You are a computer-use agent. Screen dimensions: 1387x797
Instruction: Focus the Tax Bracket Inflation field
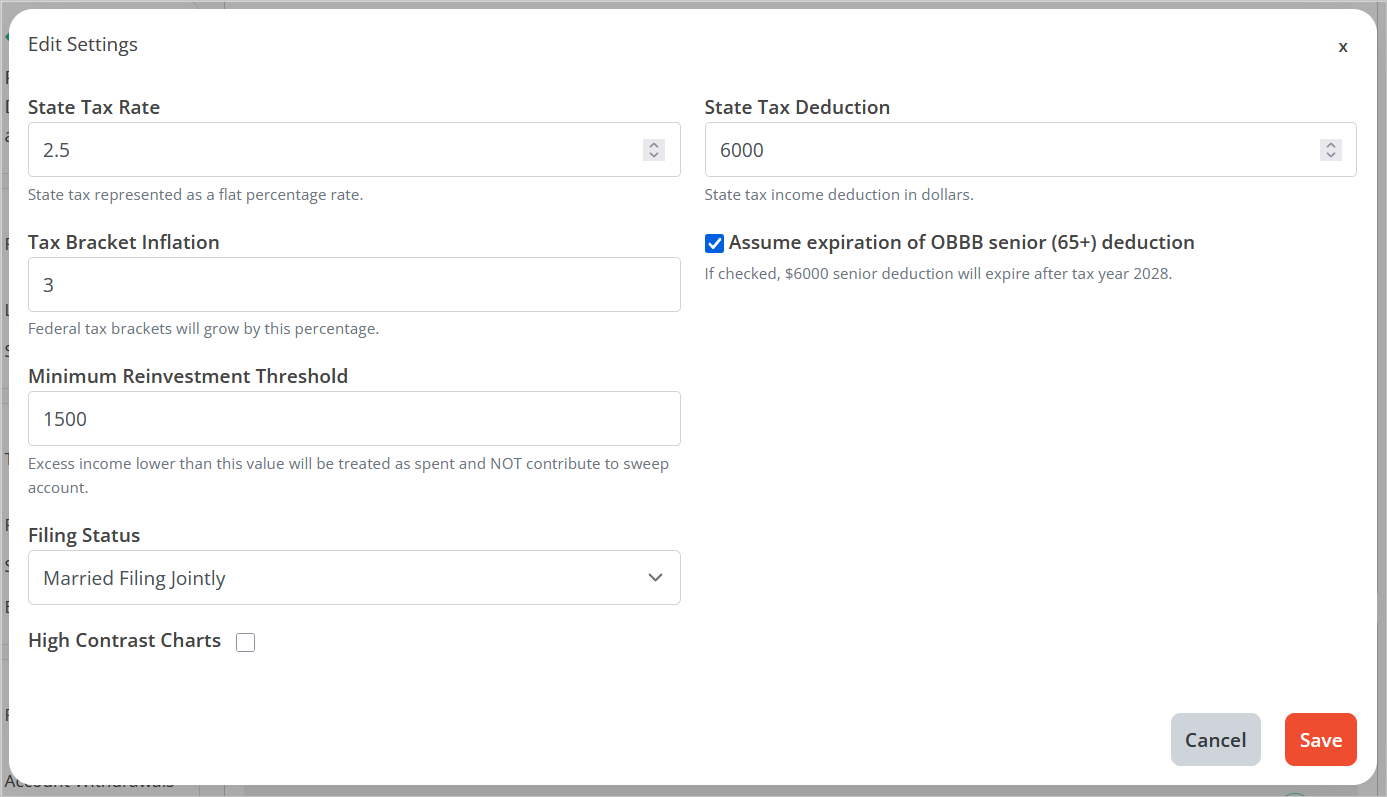coord(354,285)
